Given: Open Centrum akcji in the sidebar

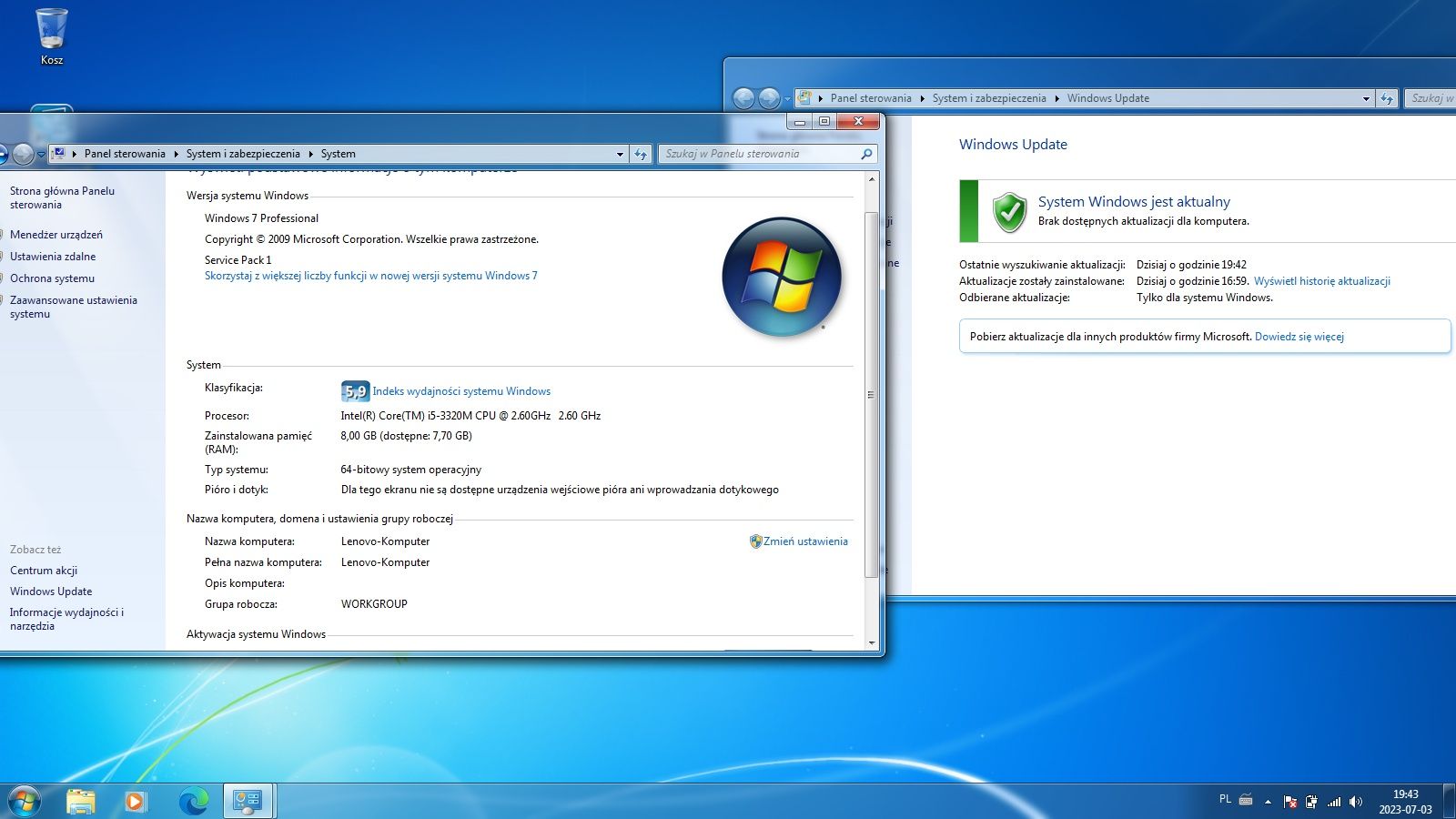Looking at the screenshot, I should click(x=44, y=571).
